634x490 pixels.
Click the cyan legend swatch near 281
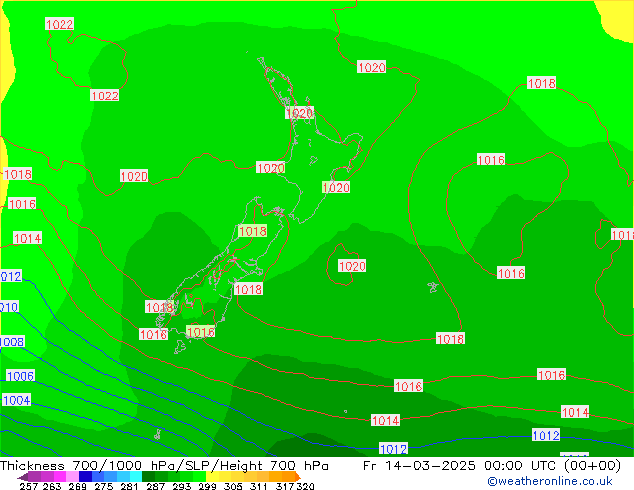coord(136,477)
